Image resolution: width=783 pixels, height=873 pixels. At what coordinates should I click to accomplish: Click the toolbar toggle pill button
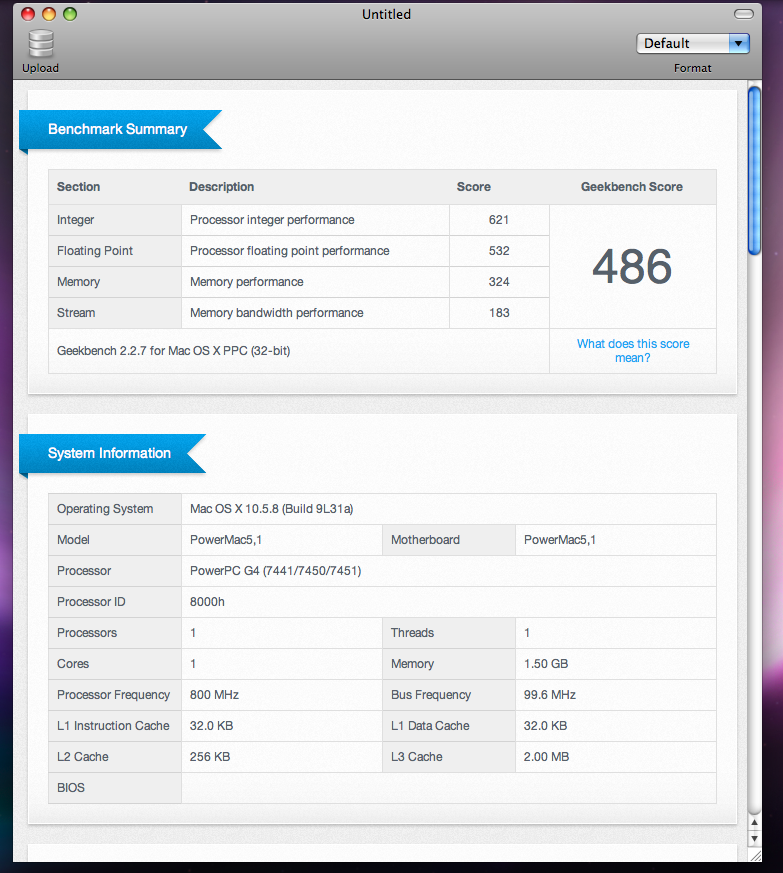click(x=743, y=14)
